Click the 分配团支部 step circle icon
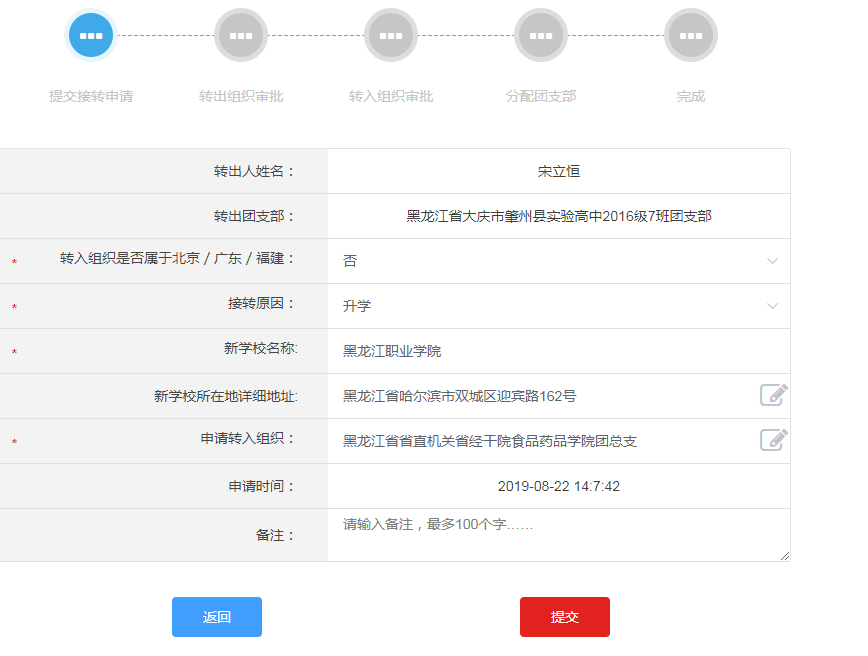The width and height of the screenshot is (868, 656). pos(541,36)
